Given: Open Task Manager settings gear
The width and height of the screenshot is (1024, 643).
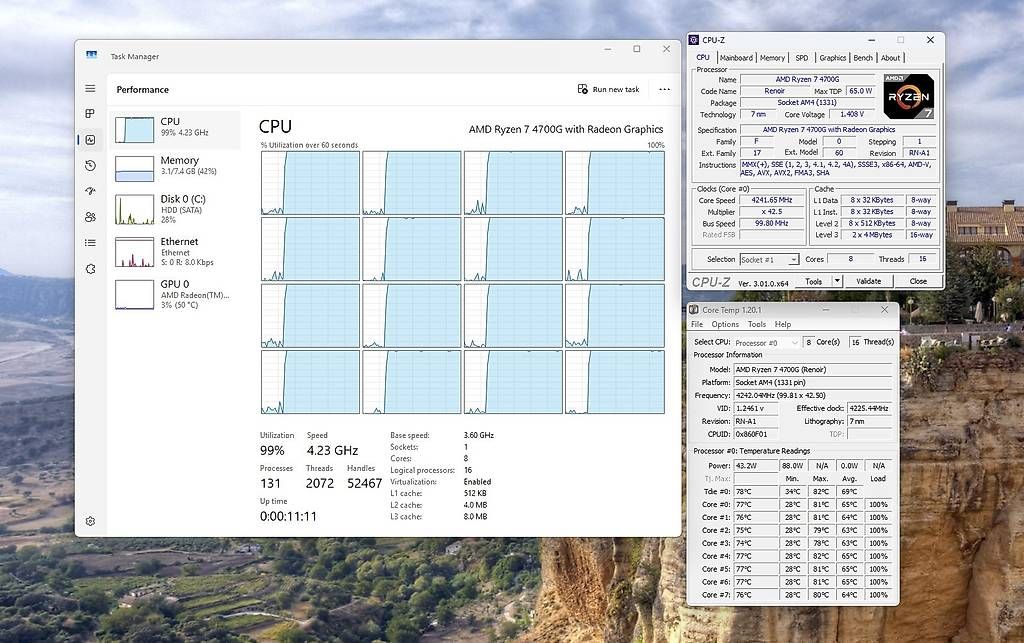Looking at the screenshot, I should click(x=90, y=521).
